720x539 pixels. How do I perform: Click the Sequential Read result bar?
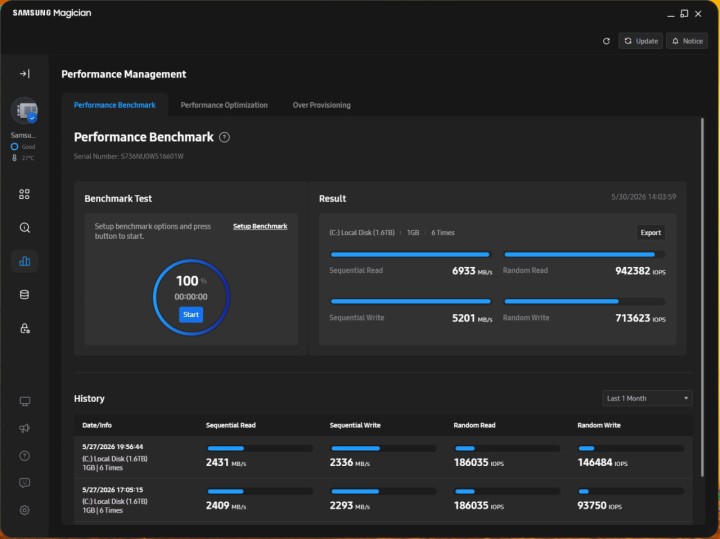411,254
